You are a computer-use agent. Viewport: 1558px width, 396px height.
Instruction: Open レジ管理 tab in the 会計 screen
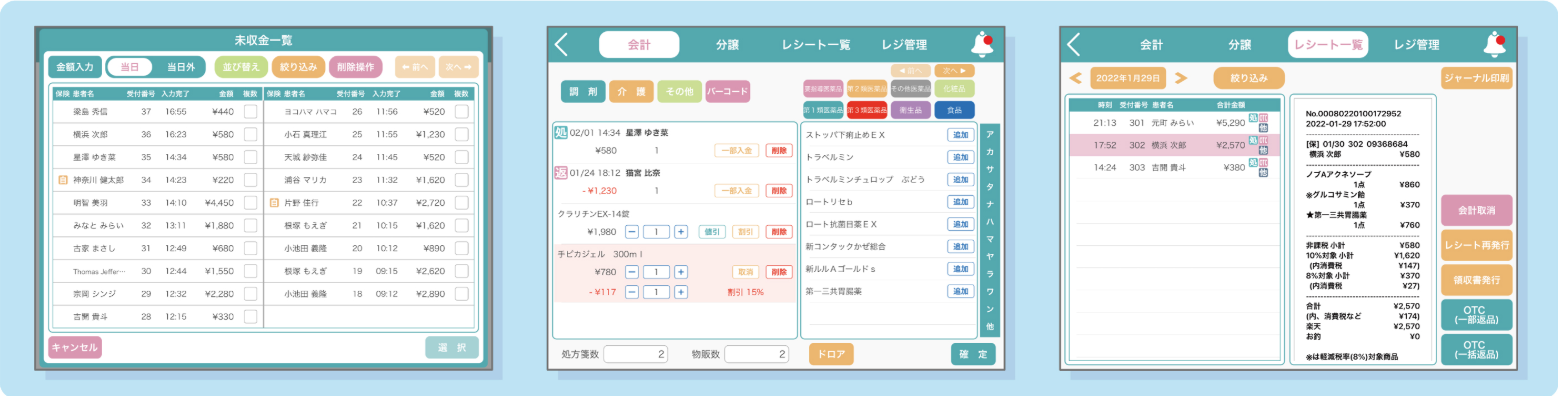click(x=904, y=45)
